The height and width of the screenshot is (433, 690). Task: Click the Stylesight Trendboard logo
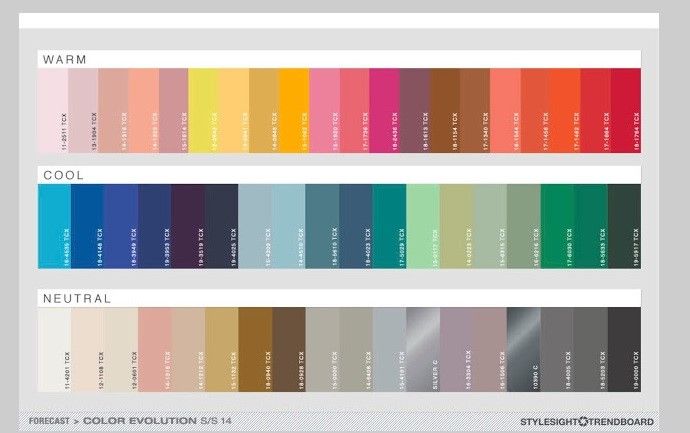point(587,422)
